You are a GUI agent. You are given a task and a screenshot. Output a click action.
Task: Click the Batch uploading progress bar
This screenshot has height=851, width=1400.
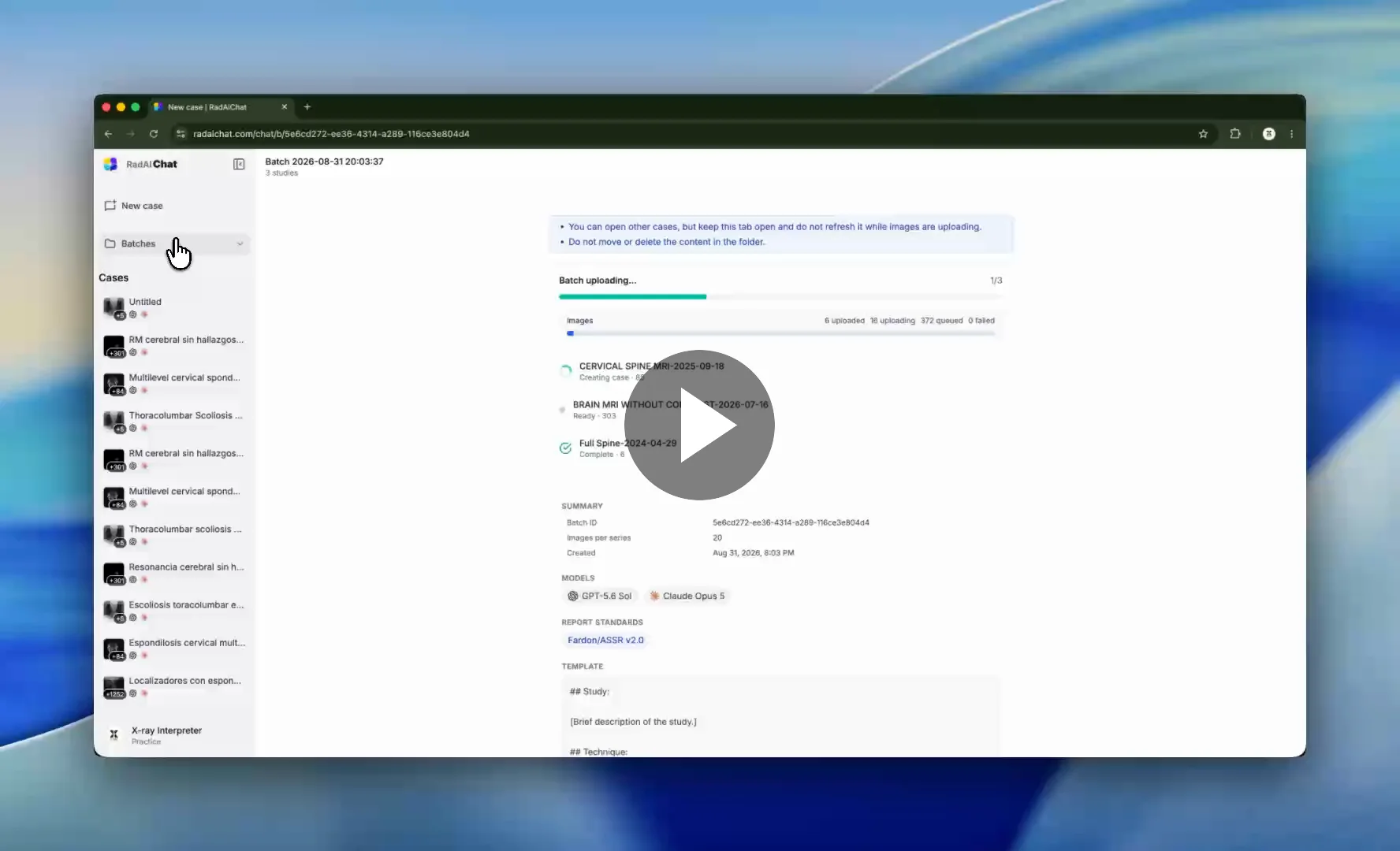click(780, 296)
